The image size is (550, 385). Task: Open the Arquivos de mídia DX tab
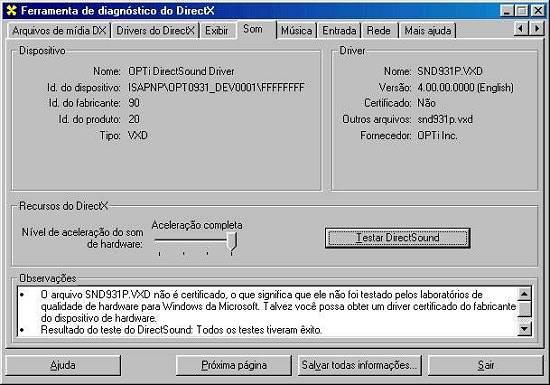59,31
